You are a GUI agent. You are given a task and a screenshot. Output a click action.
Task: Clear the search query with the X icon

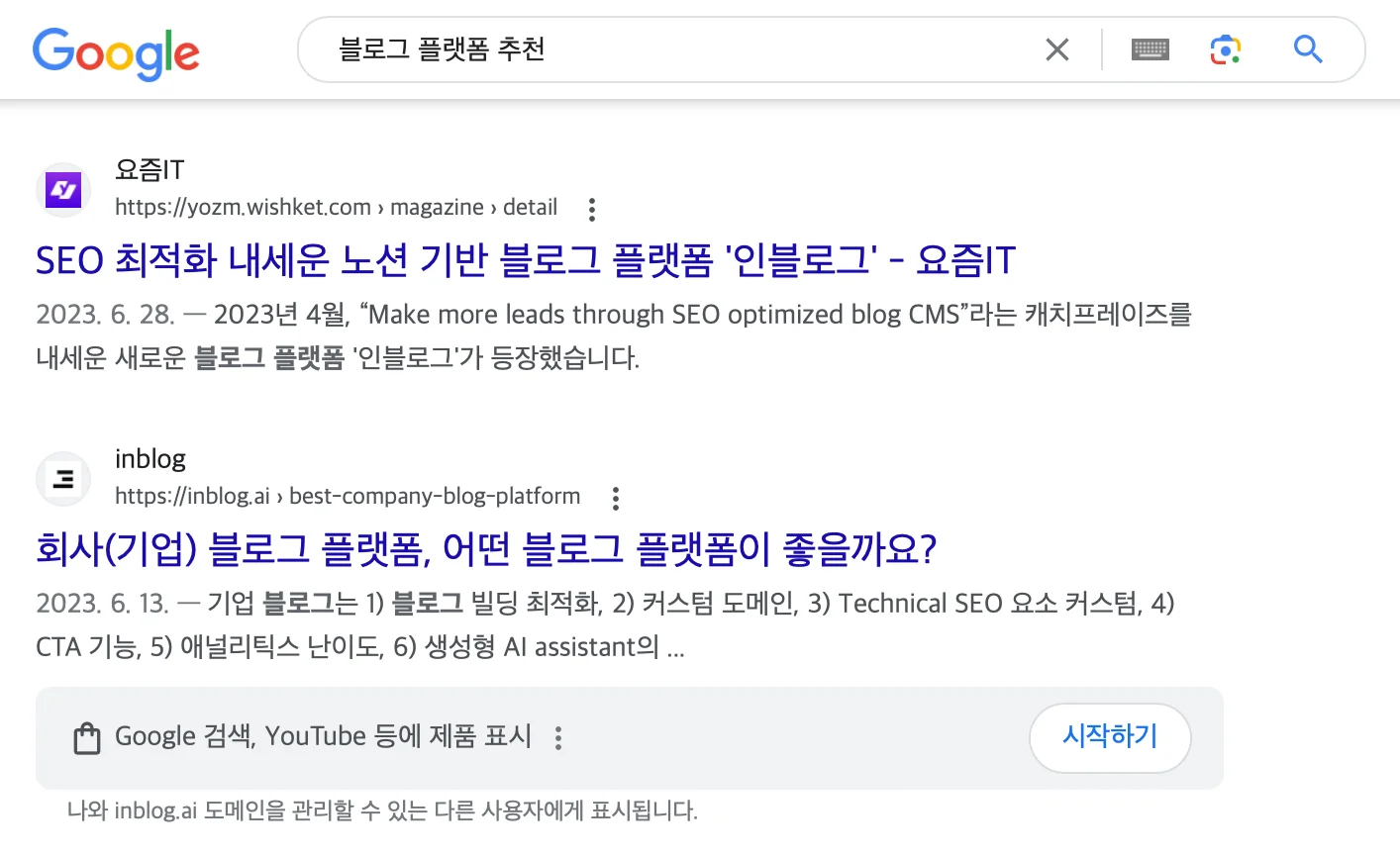point(1057,49)
